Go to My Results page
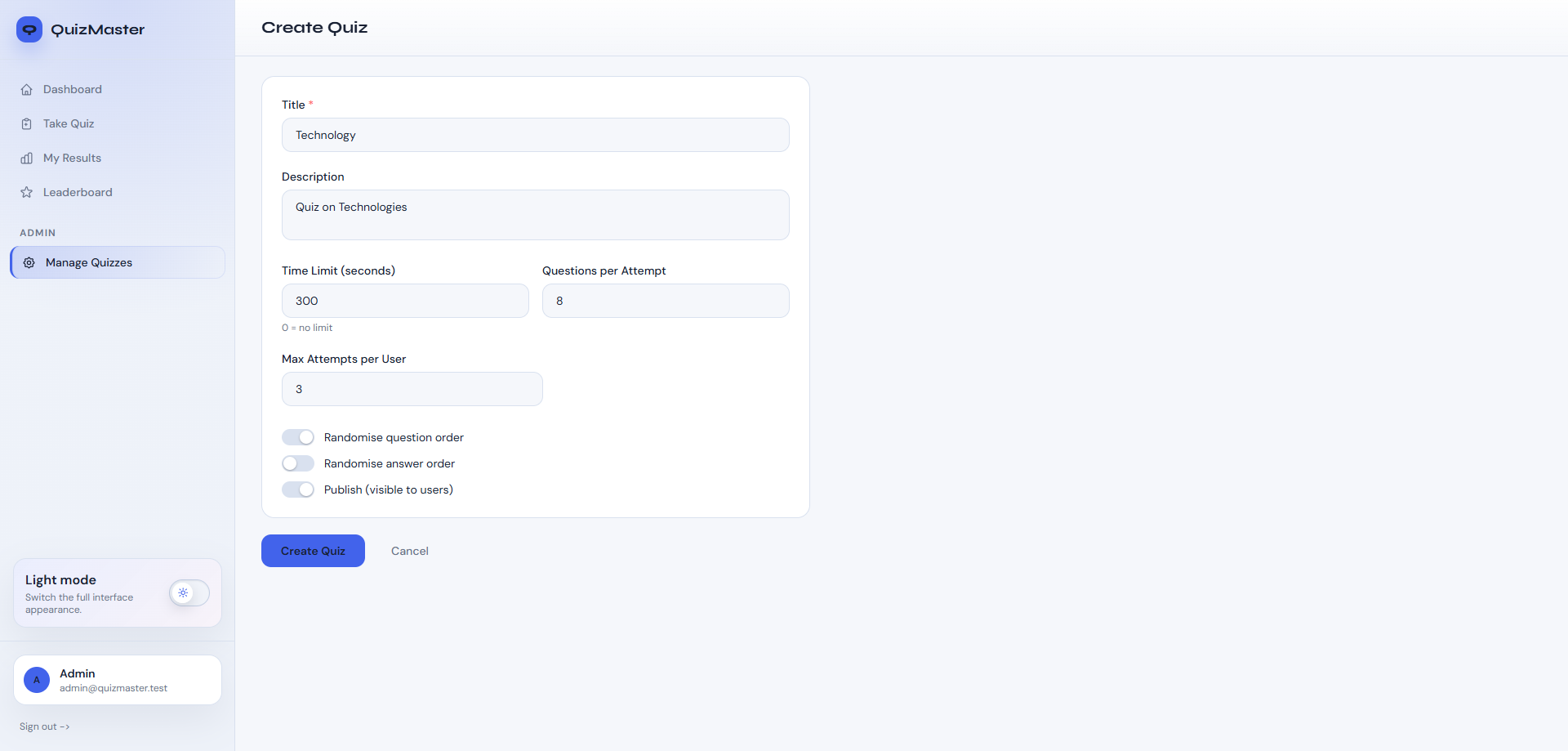This screenshot has width=1568, height=751. [72, 159]
